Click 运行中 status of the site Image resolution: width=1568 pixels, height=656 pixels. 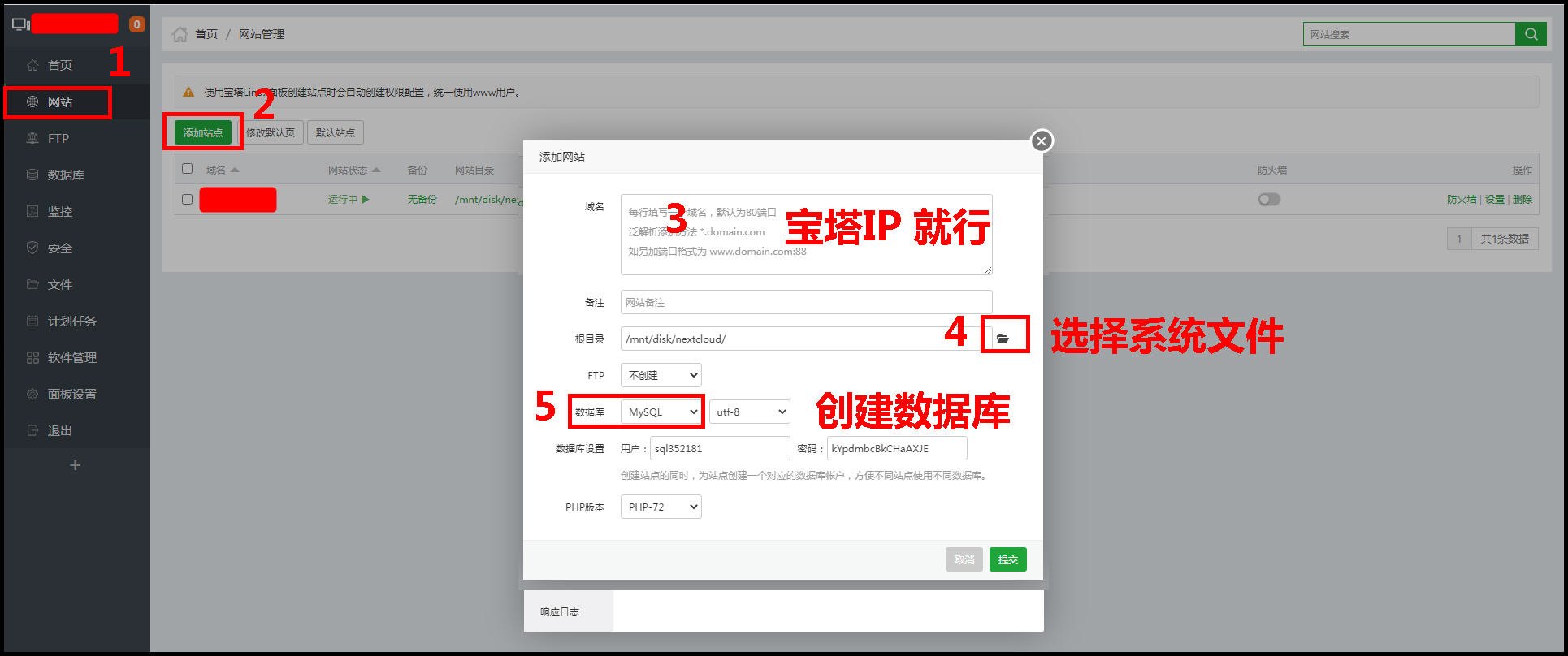pos(349,199)
